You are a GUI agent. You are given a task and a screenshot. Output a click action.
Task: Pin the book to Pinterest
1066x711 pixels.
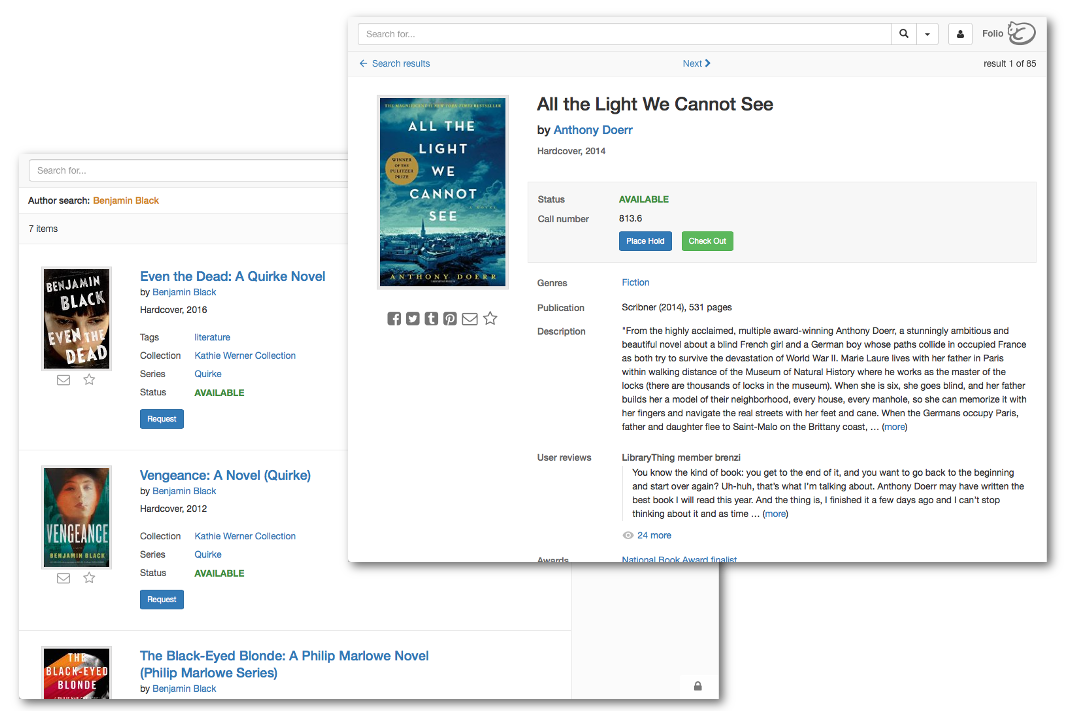pos(450,318)
